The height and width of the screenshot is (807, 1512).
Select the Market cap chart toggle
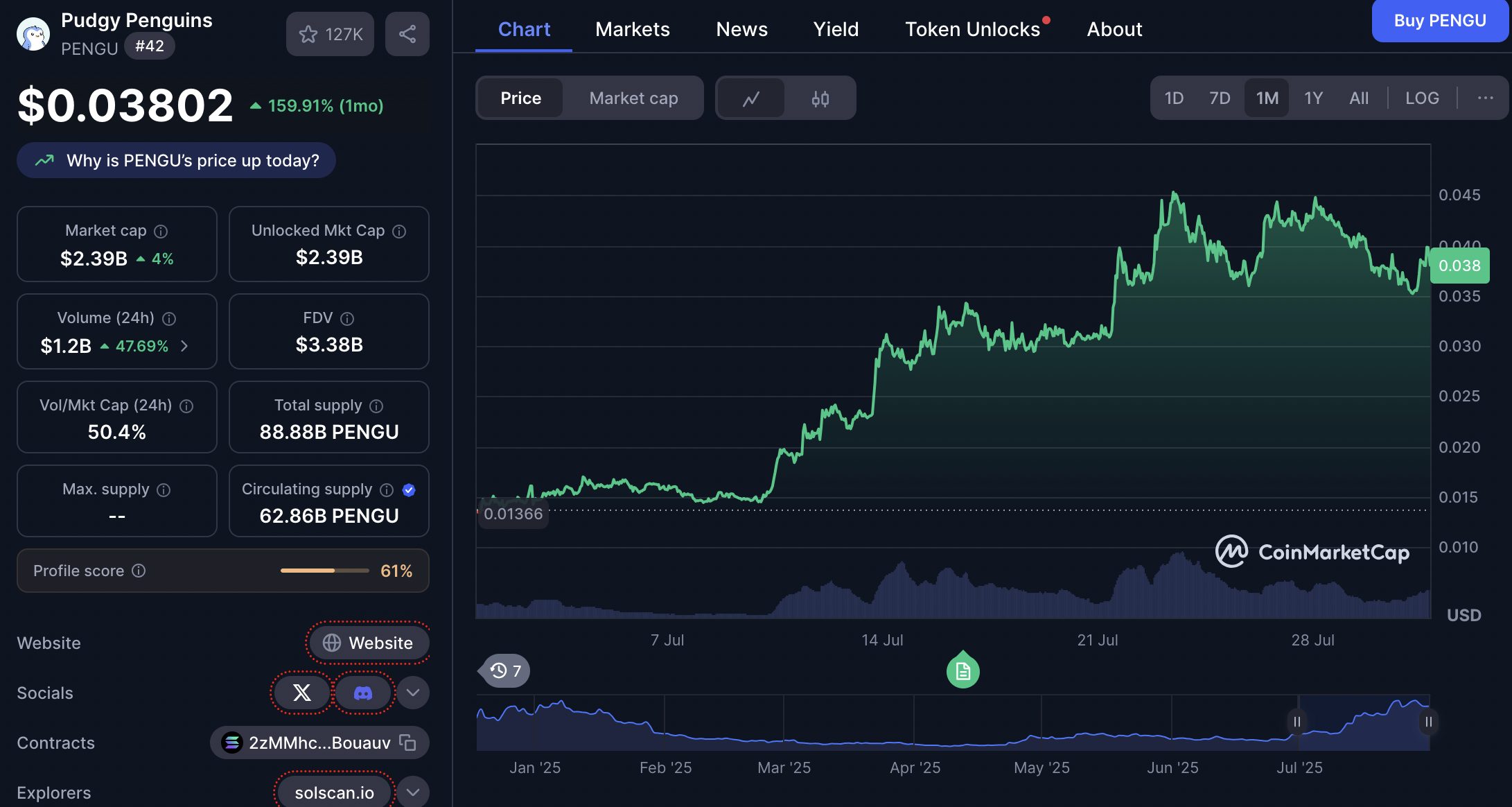(x=633, y=98)
